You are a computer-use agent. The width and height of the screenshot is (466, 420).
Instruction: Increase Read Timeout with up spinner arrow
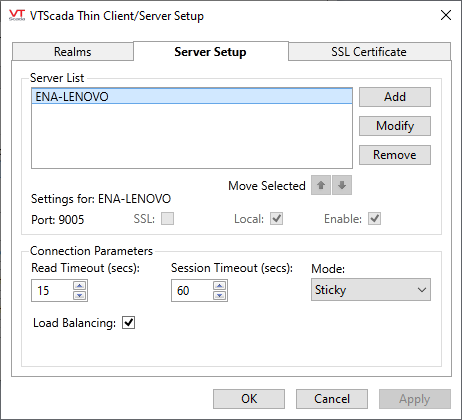coord(79,286)
